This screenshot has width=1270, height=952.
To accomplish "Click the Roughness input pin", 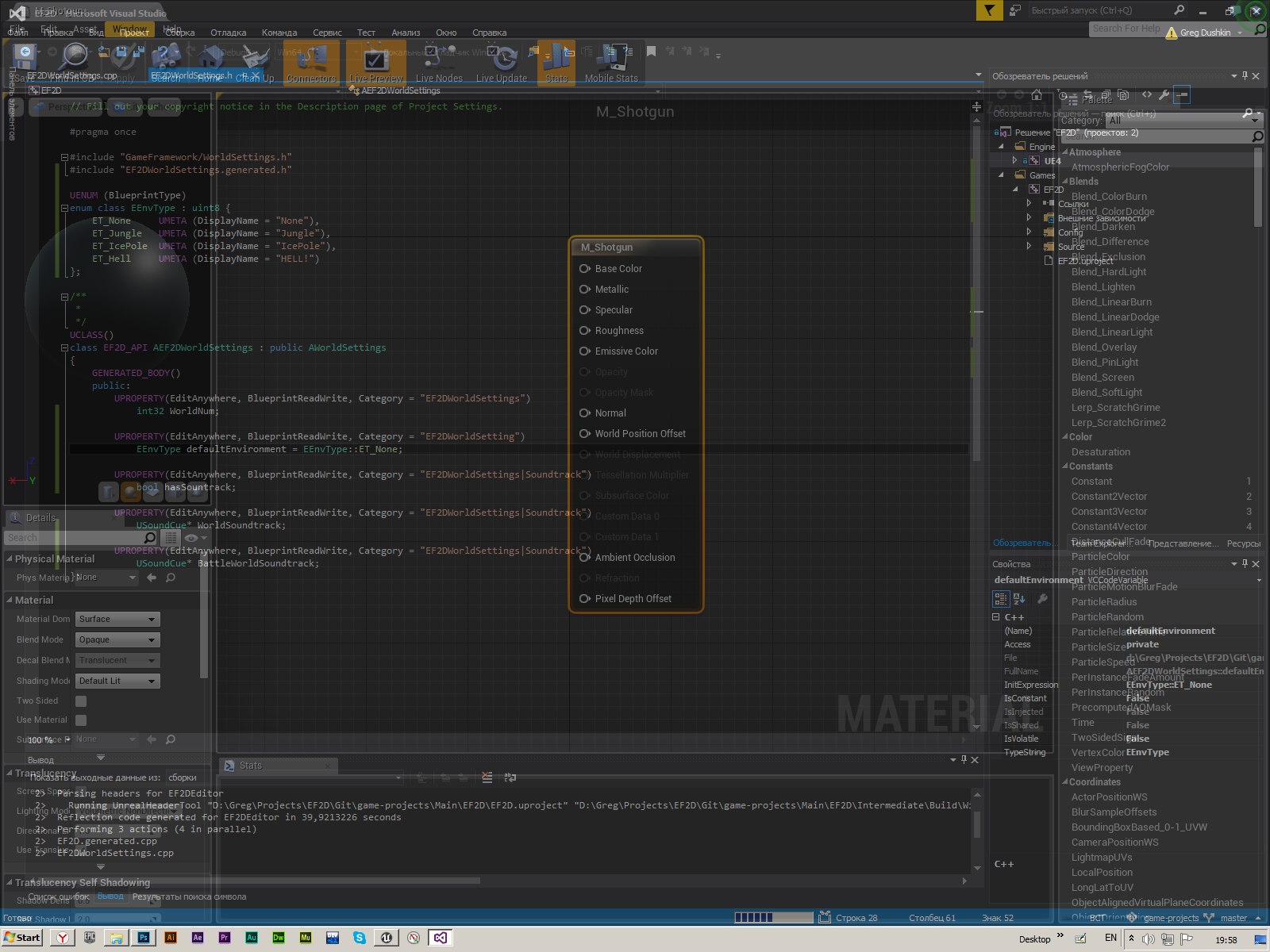I will (585, 331).
